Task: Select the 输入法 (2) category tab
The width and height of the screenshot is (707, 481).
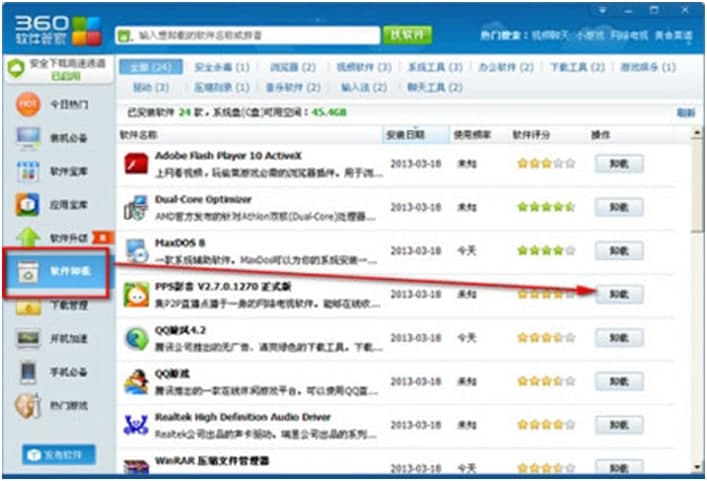Action: tap(364, 87)
